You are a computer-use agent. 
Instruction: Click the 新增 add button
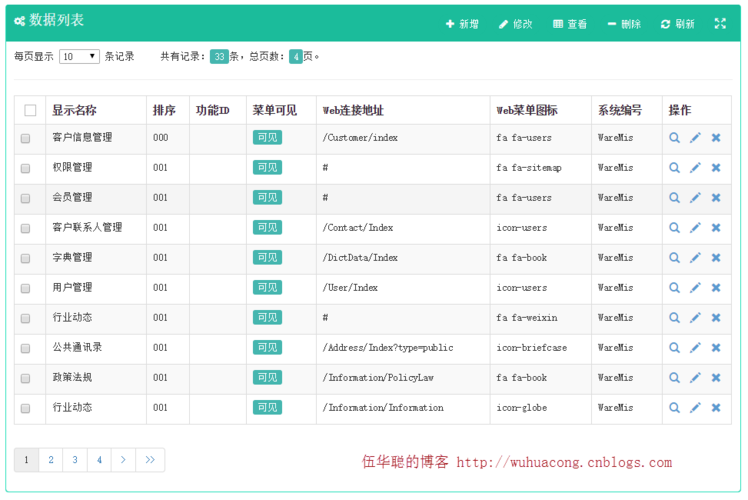tap(462, 24)
